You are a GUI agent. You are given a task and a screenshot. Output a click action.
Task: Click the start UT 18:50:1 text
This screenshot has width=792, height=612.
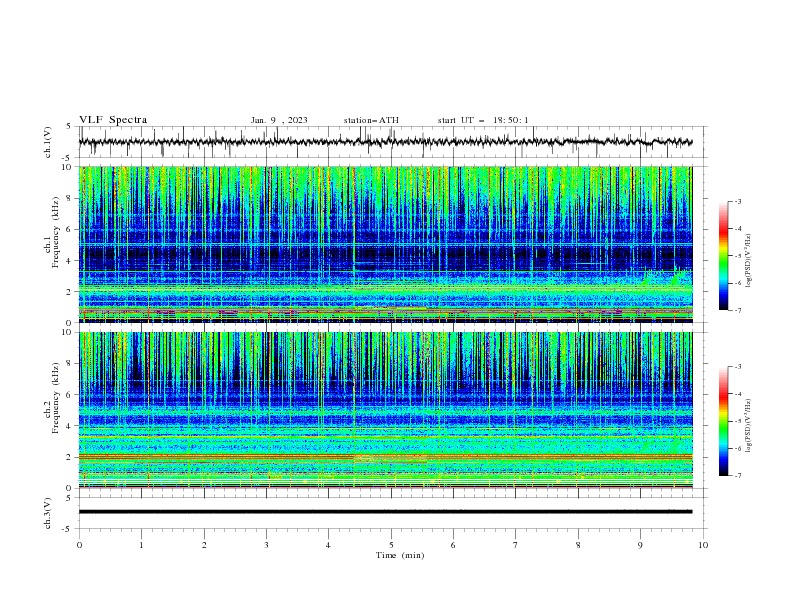coord(483,120)
